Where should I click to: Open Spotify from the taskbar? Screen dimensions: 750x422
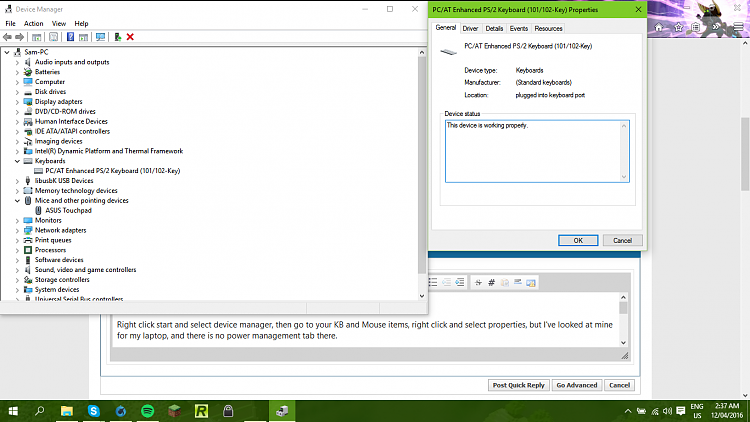tap(147, 411)
